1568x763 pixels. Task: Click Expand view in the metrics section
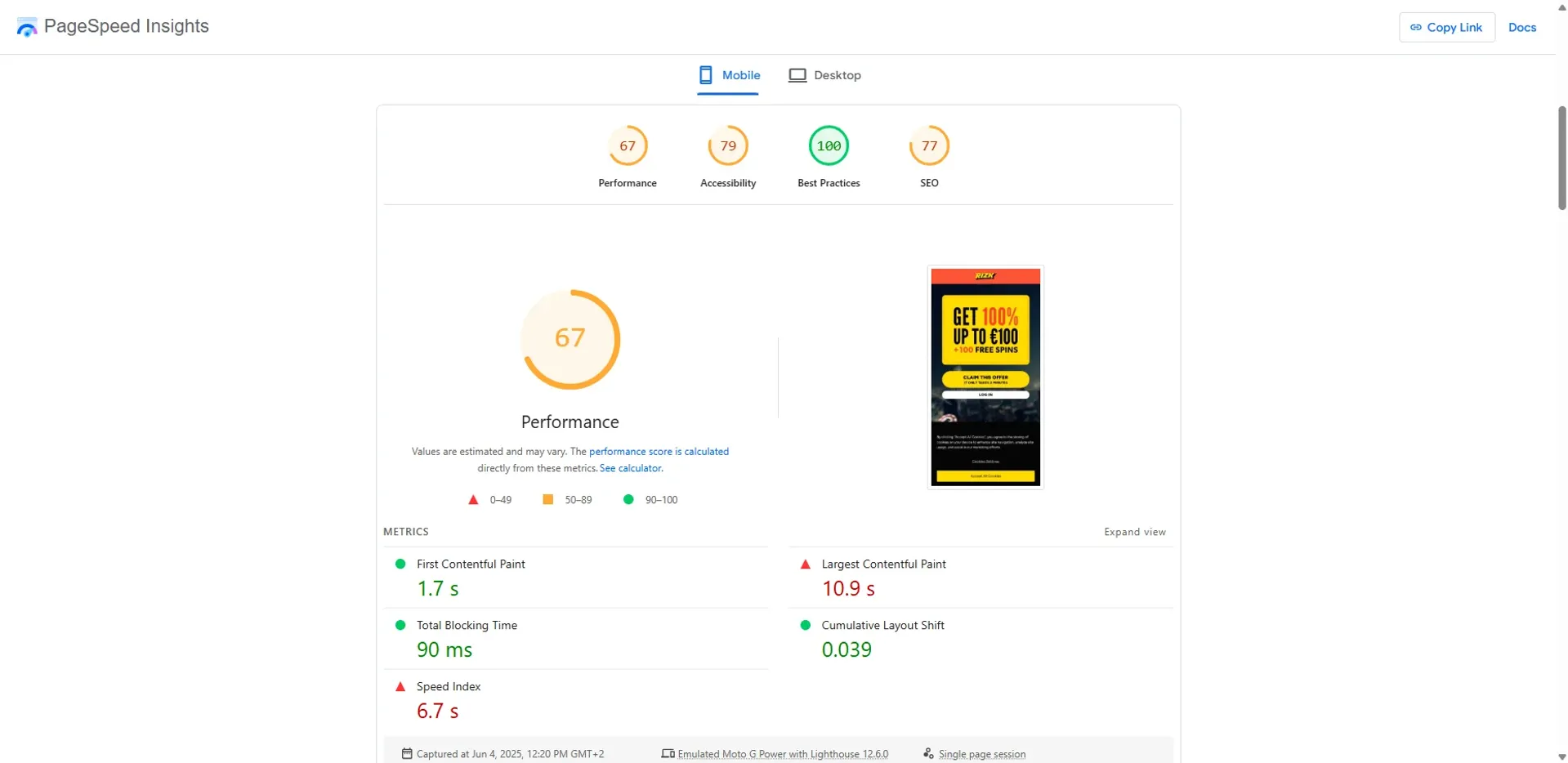tap(1135, 532)
